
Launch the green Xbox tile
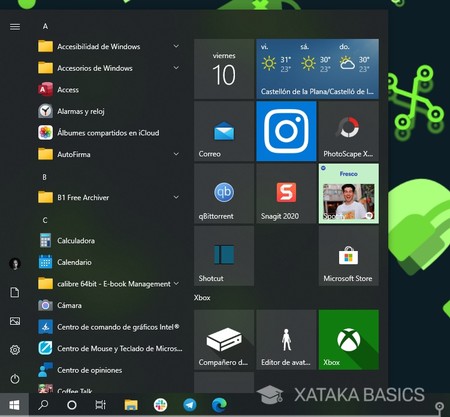[348, 340]
